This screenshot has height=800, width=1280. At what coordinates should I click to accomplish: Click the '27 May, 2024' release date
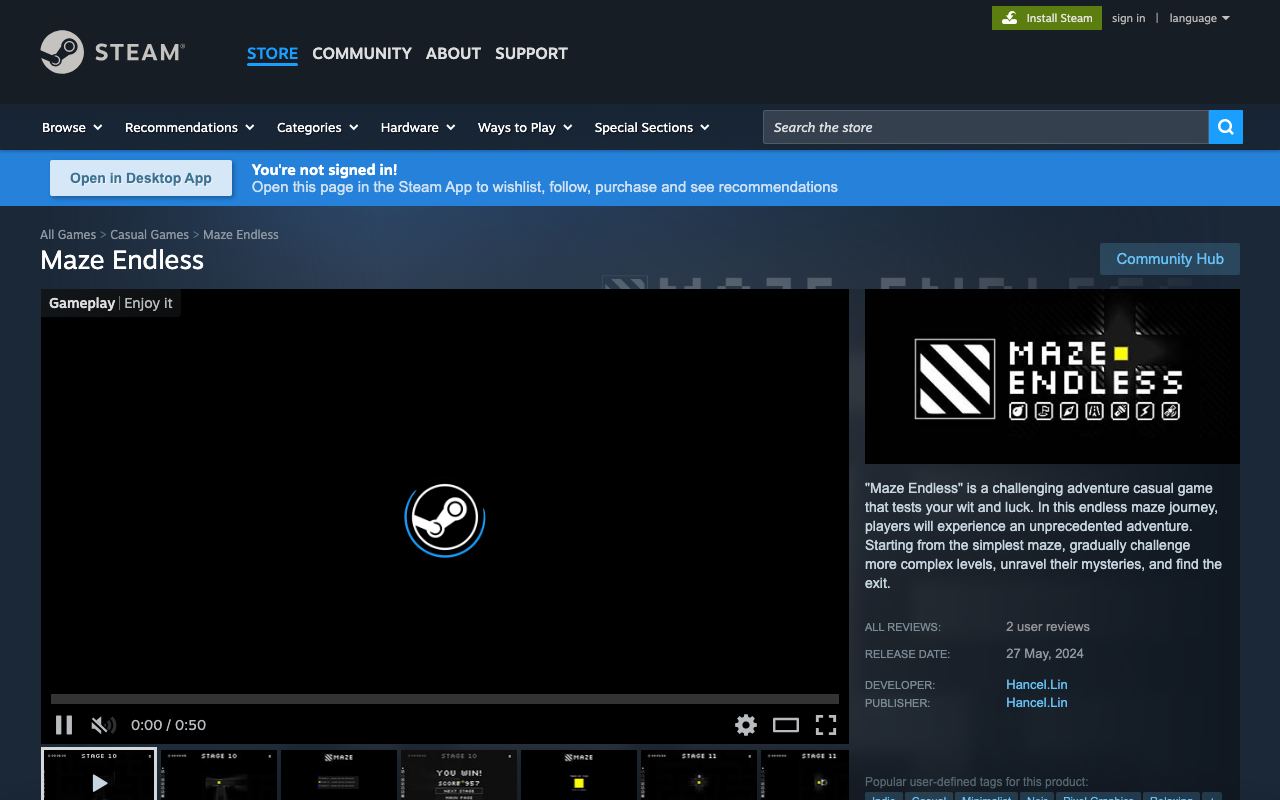tap(1045, 654)
